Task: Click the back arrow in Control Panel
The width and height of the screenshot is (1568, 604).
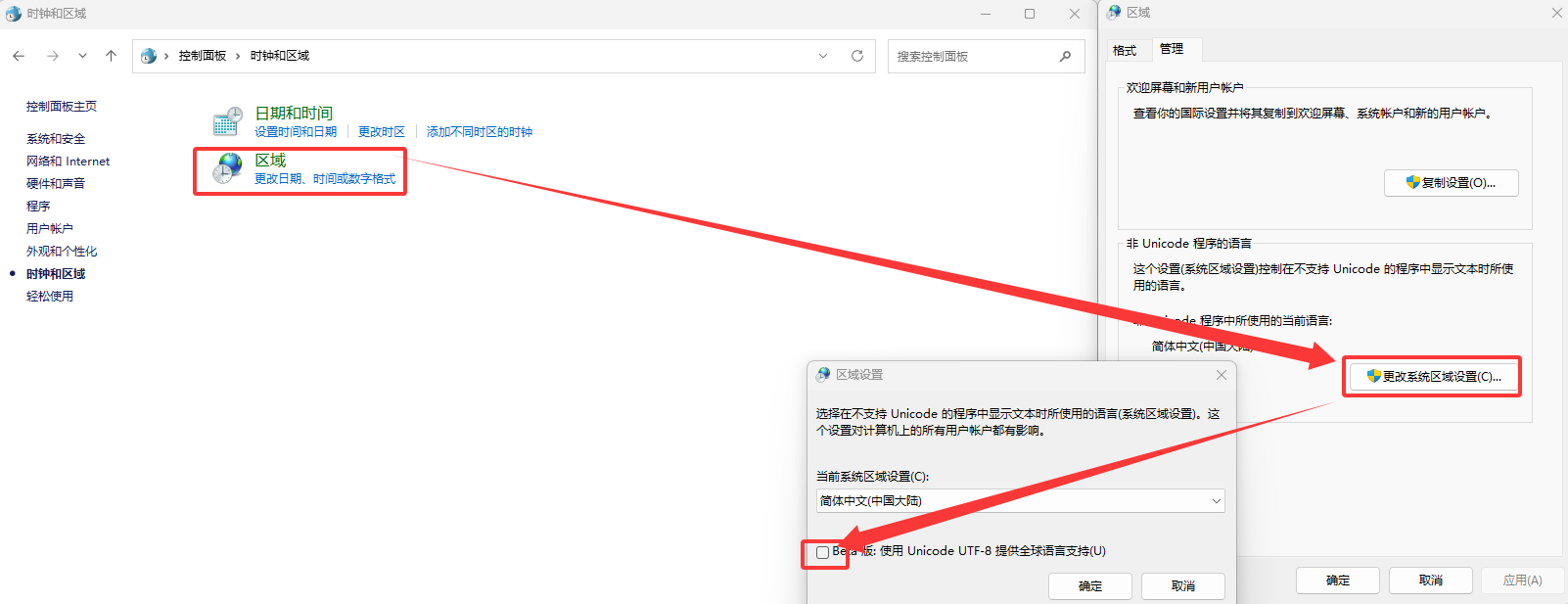Action: tap(19, 56)
